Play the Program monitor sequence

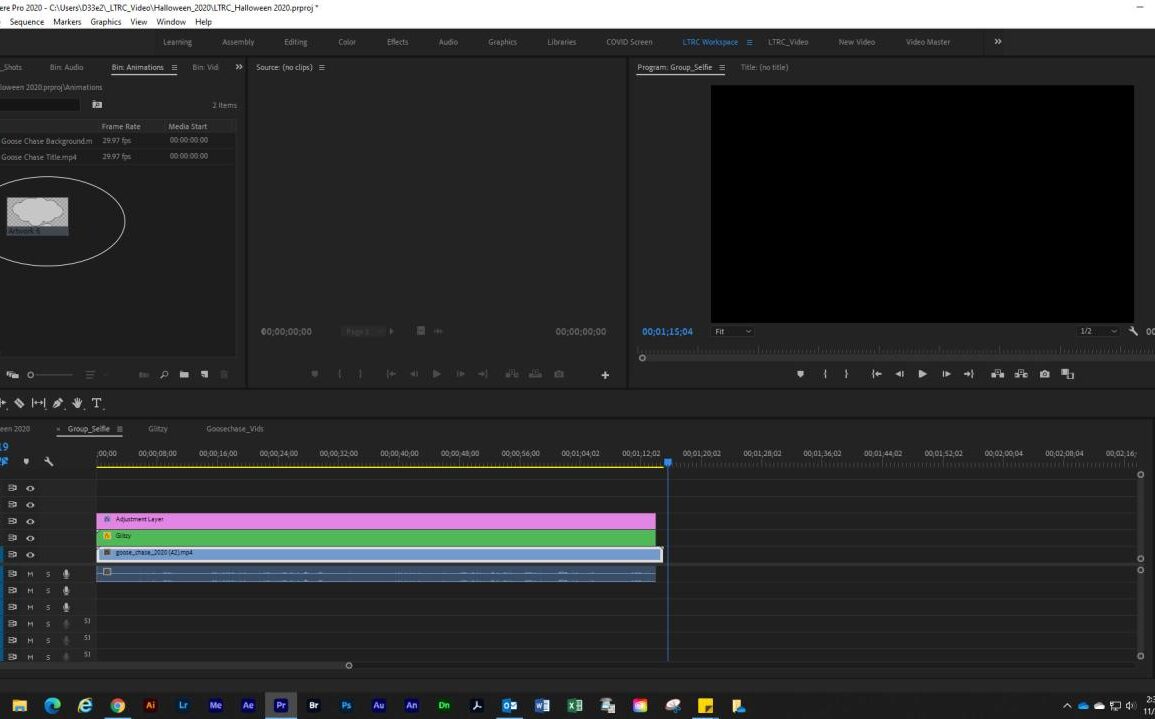point(922,374)
